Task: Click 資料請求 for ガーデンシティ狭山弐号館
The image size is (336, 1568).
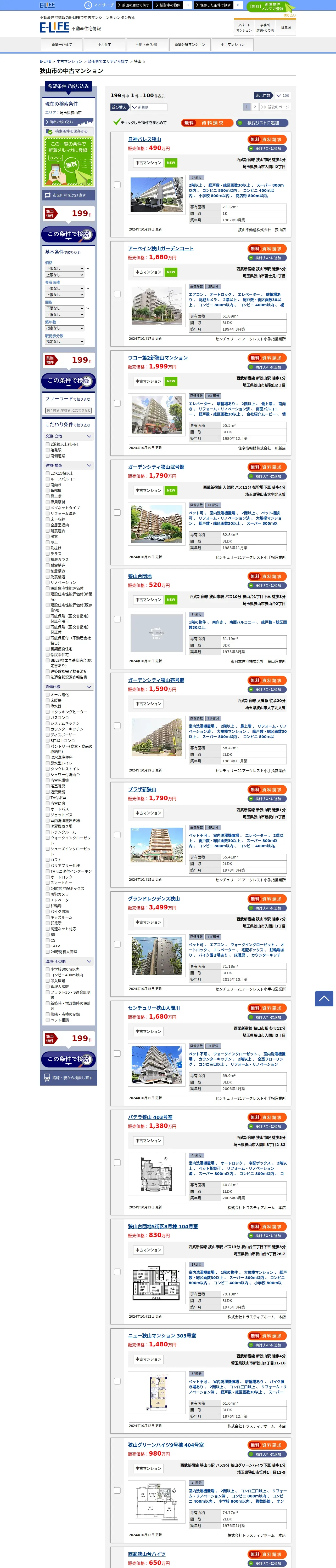Action: (x=267, y=467)
